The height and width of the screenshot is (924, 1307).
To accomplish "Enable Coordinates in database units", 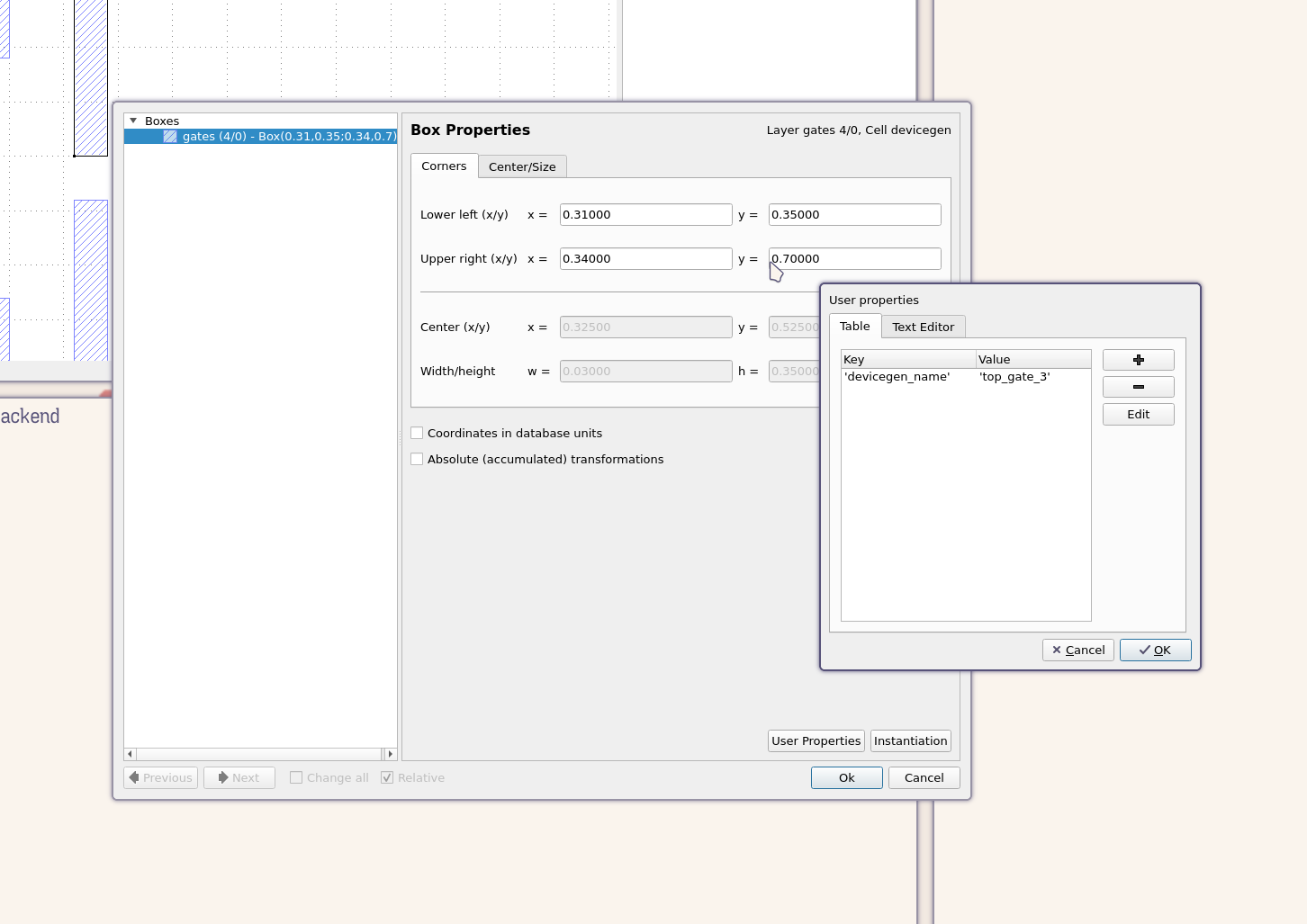I will coord(417,433).
